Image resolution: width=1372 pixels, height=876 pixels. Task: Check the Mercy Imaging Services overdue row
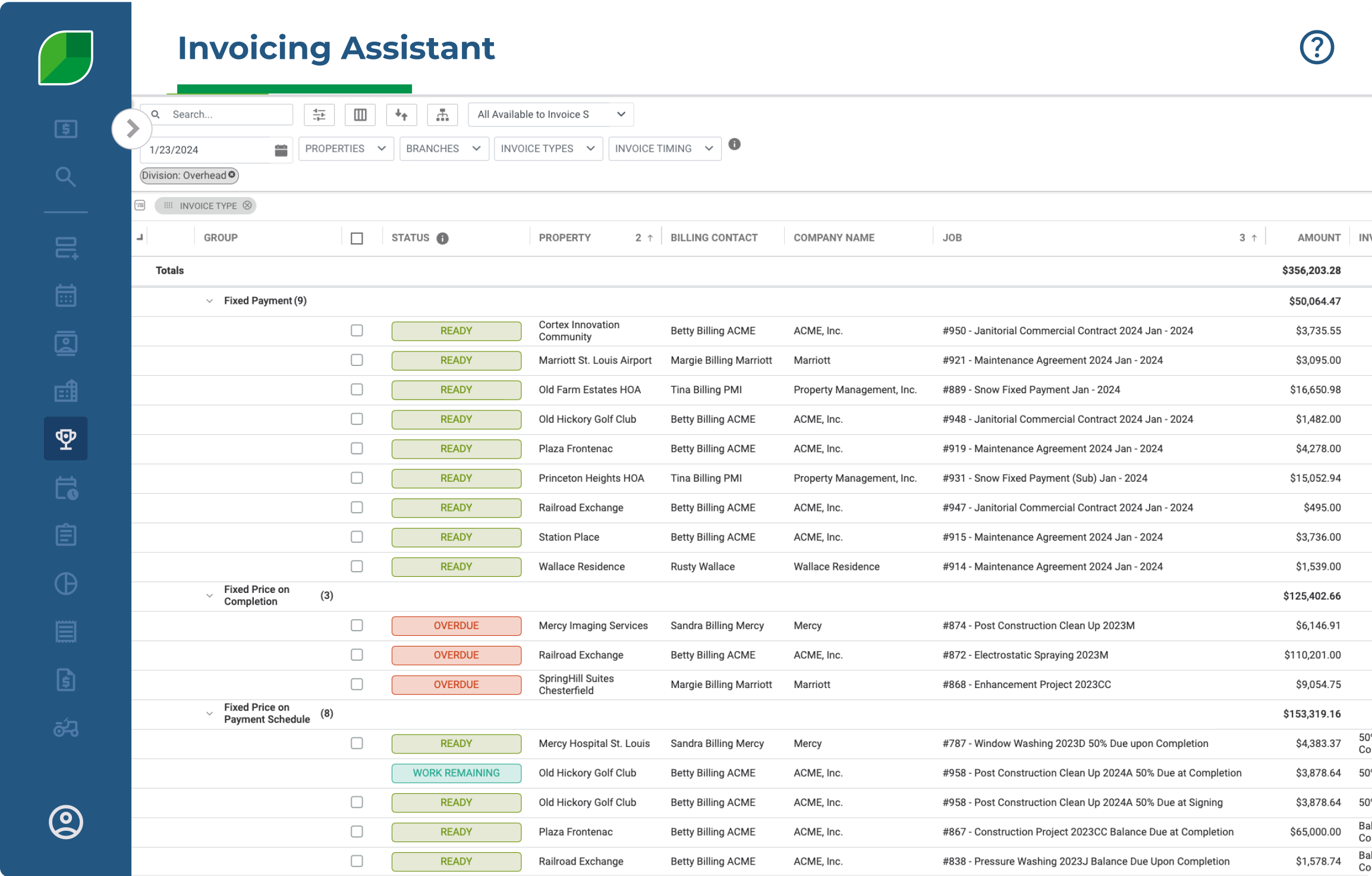pos(357,625)
